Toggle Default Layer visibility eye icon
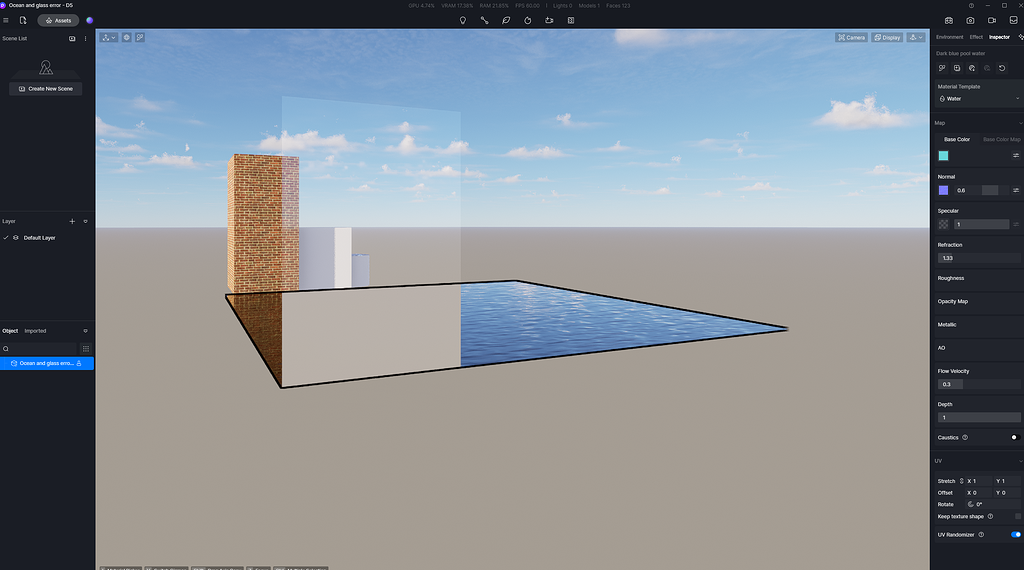The image size is (1024, 570). tap(16, 238)
